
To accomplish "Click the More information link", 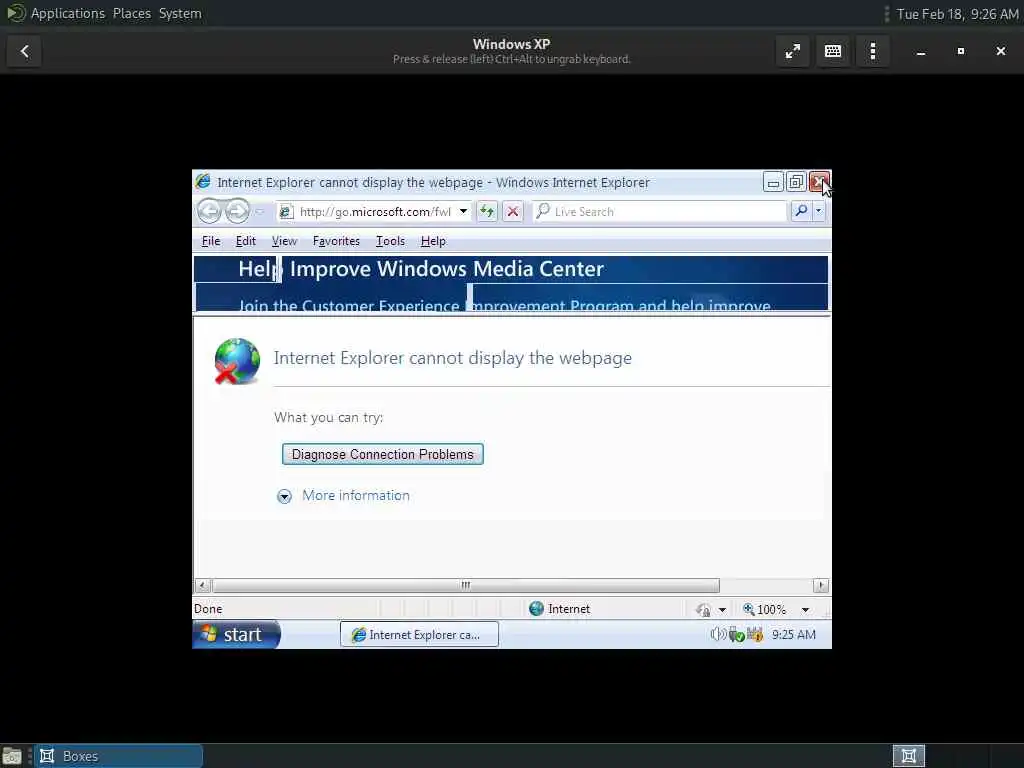I will 356,496.
